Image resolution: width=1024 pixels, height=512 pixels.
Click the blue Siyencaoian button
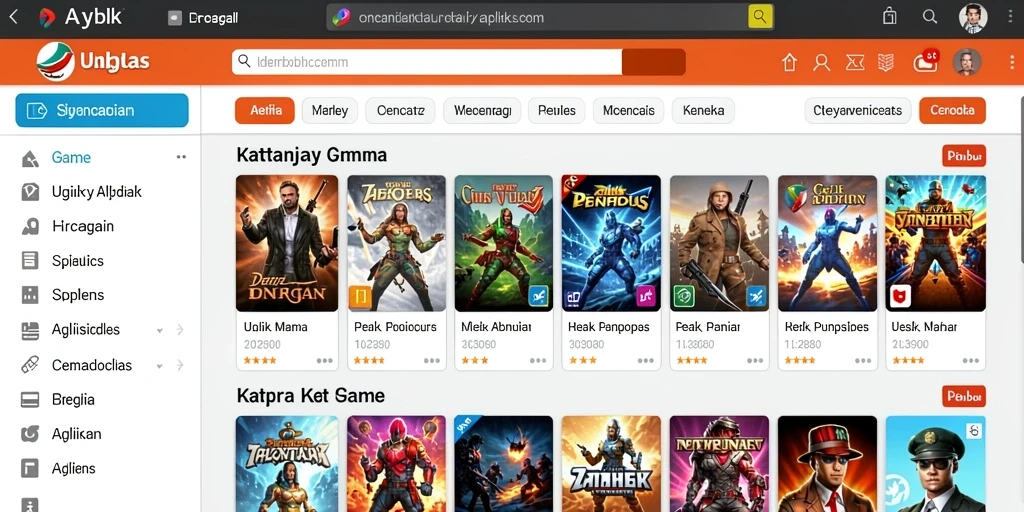pyautogui.click(x=102, y=110)
